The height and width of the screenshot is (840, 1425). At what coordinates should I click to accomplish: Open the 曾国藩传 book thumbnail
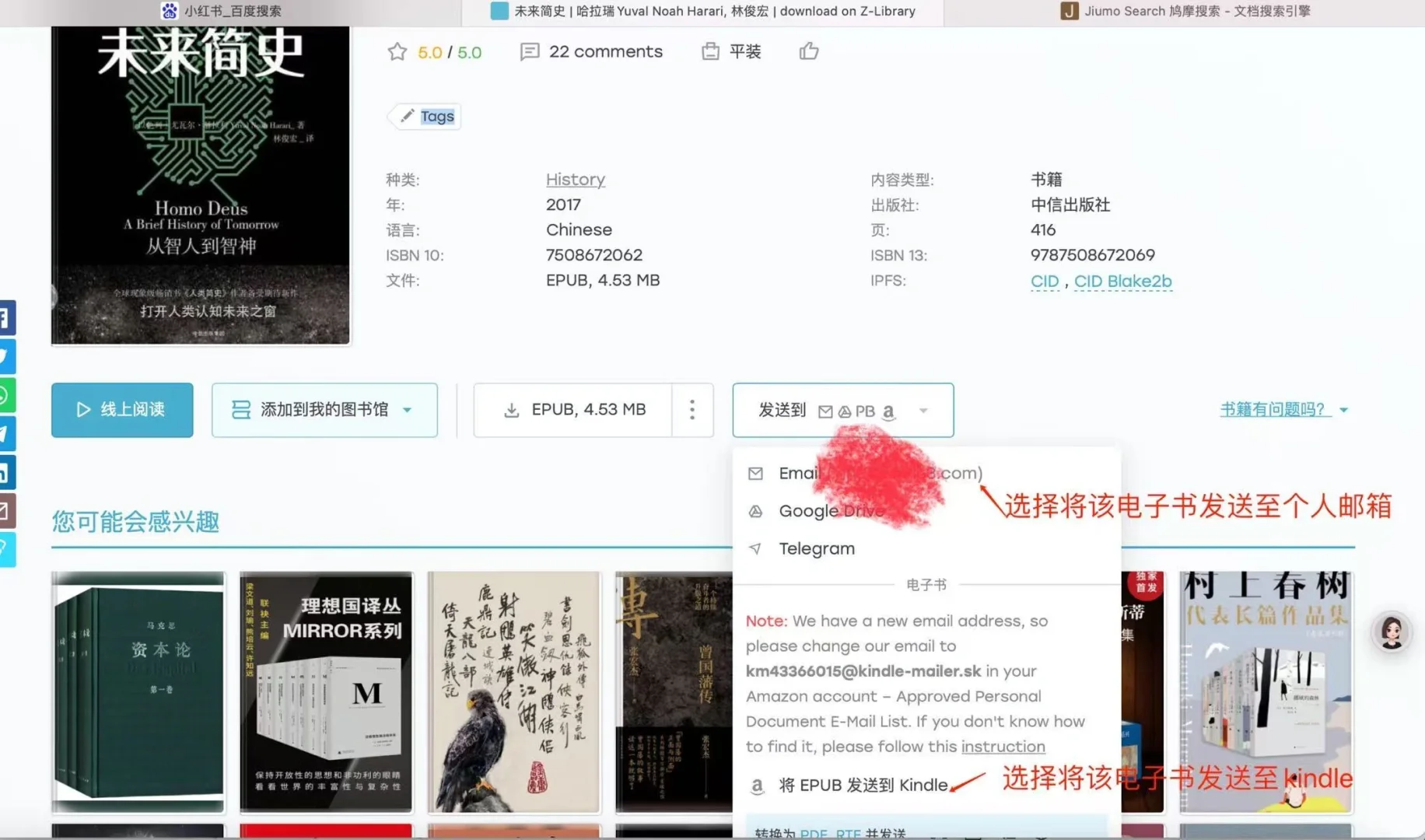point(674,692)
